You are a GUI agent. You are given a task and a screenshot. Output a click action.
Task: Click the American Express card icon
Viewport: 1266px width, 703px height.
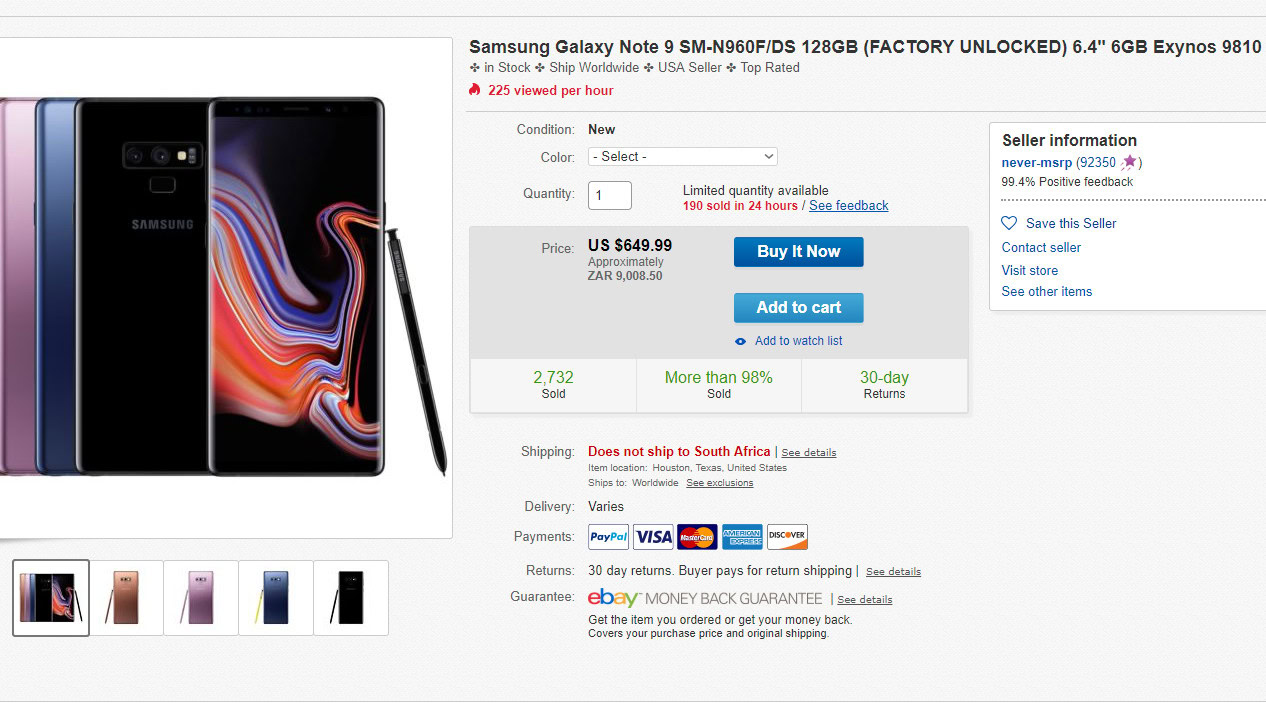click(x=742, y=537)
